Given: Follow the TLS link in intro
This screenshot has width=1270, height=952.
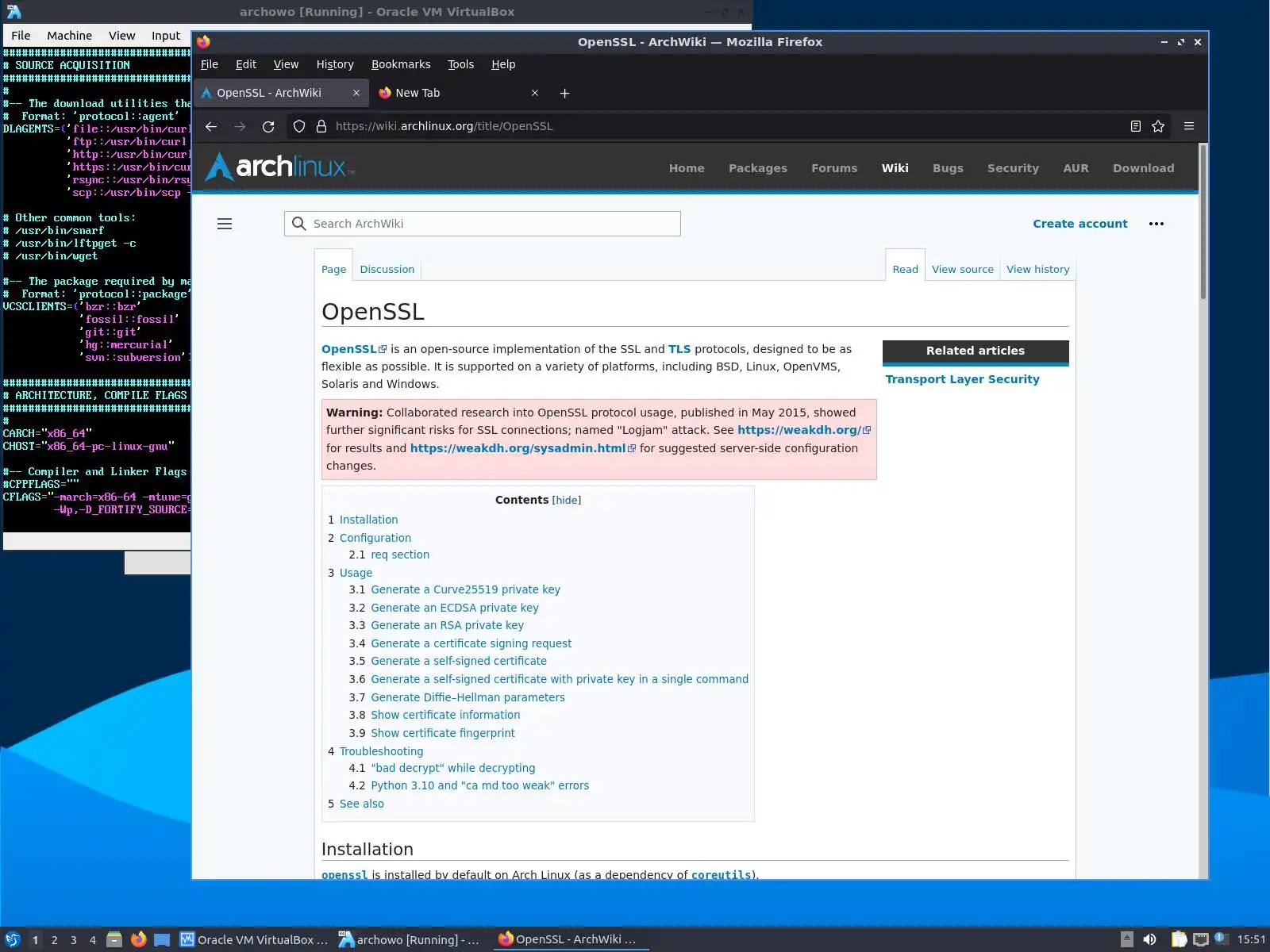Looking at the screenshot, I should (x=679, y=349).
